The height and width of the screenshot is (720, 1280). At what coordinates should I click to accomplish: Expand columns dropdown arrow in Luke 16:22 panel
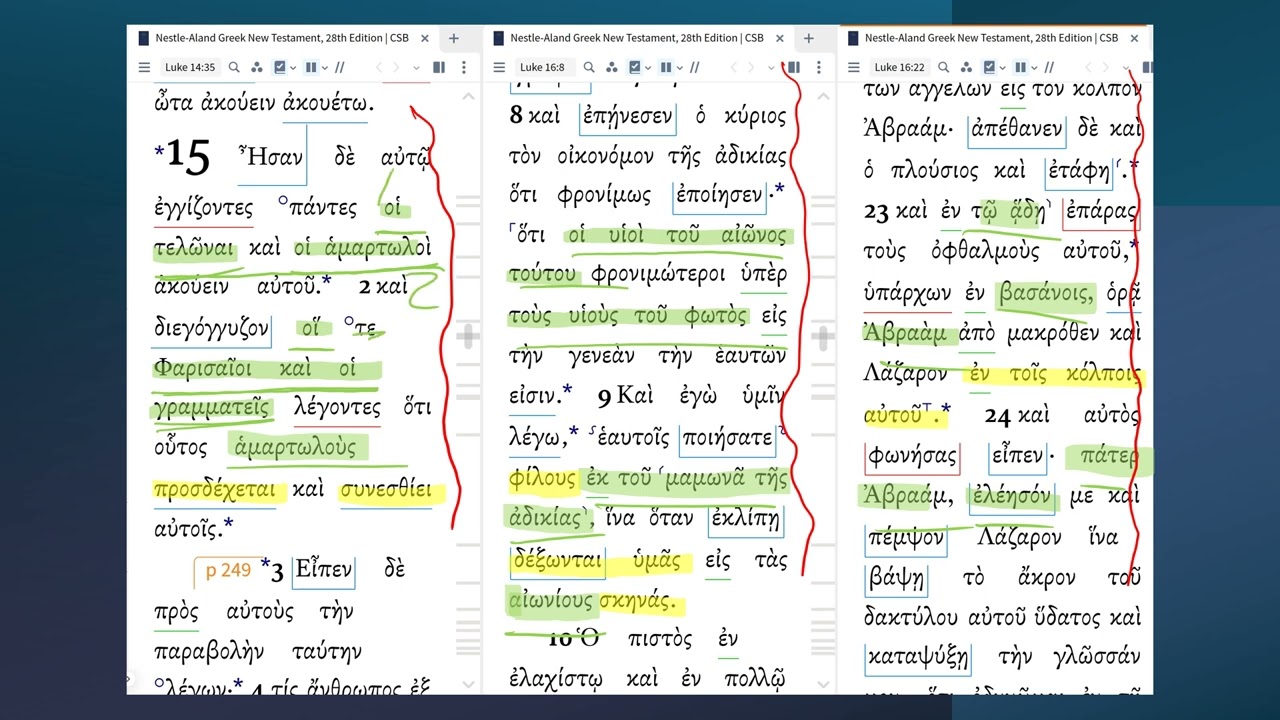click(1032, 68)
